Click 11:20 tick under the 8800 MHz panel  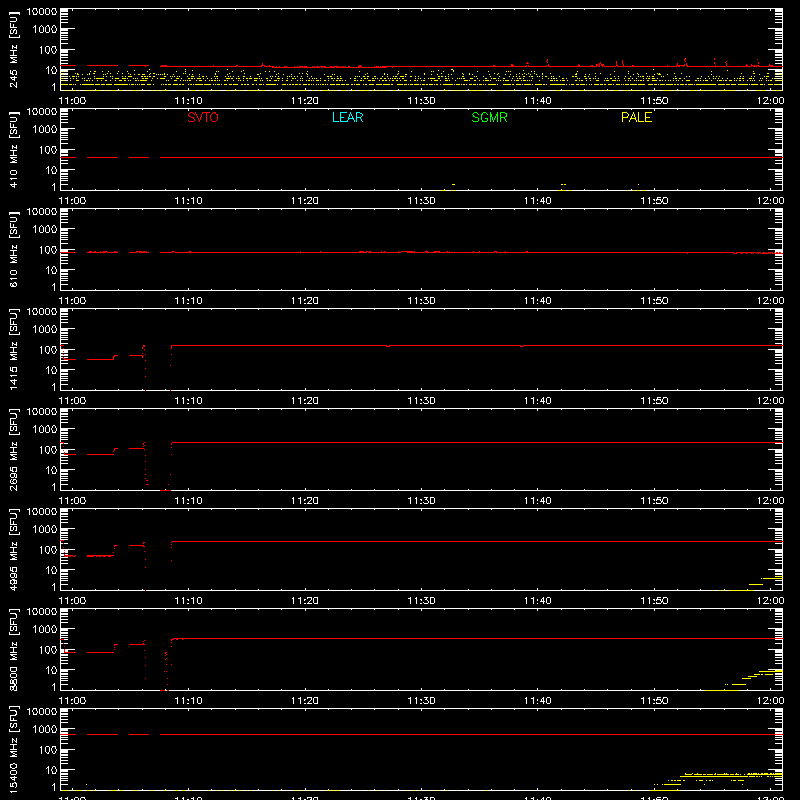(305, 701)
